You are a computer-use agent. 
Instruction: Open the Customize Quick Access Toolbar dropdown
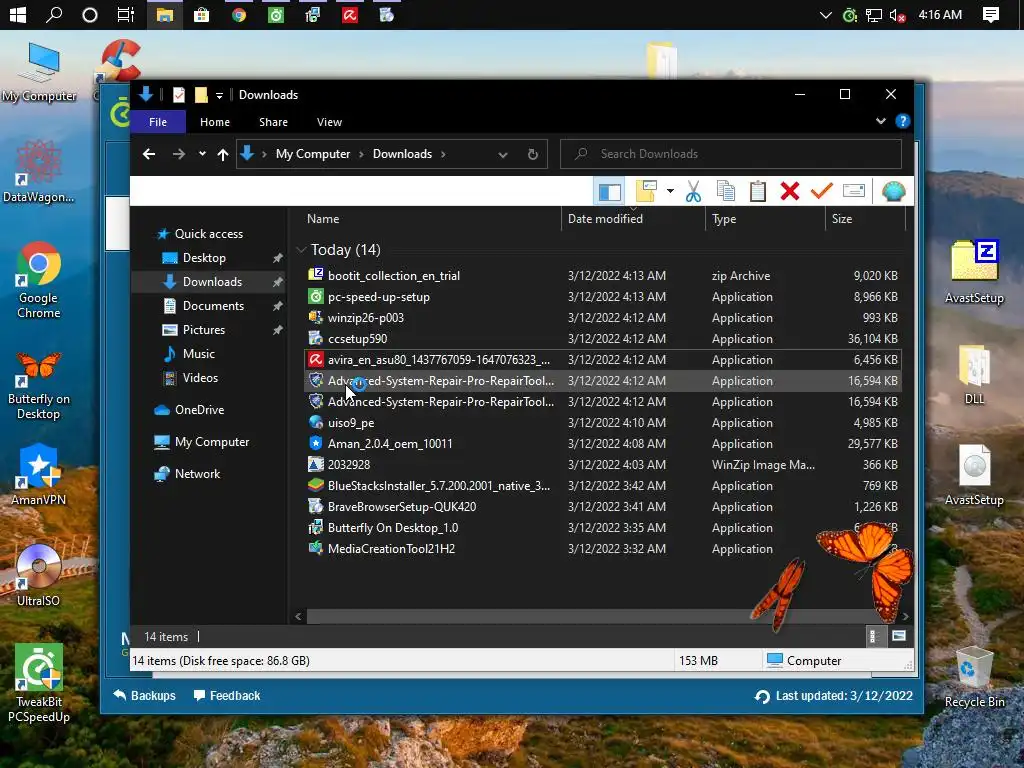coord(219,96)
